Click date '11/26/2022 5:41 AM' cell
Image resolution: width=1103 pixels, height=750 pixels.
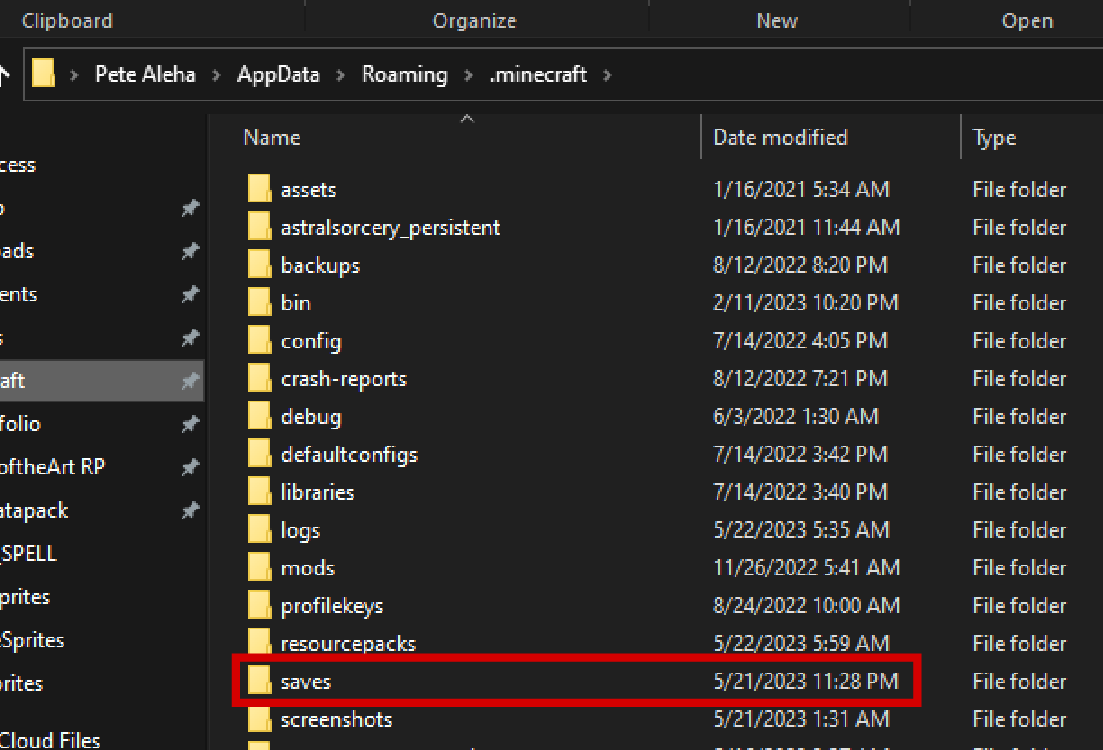807,568
